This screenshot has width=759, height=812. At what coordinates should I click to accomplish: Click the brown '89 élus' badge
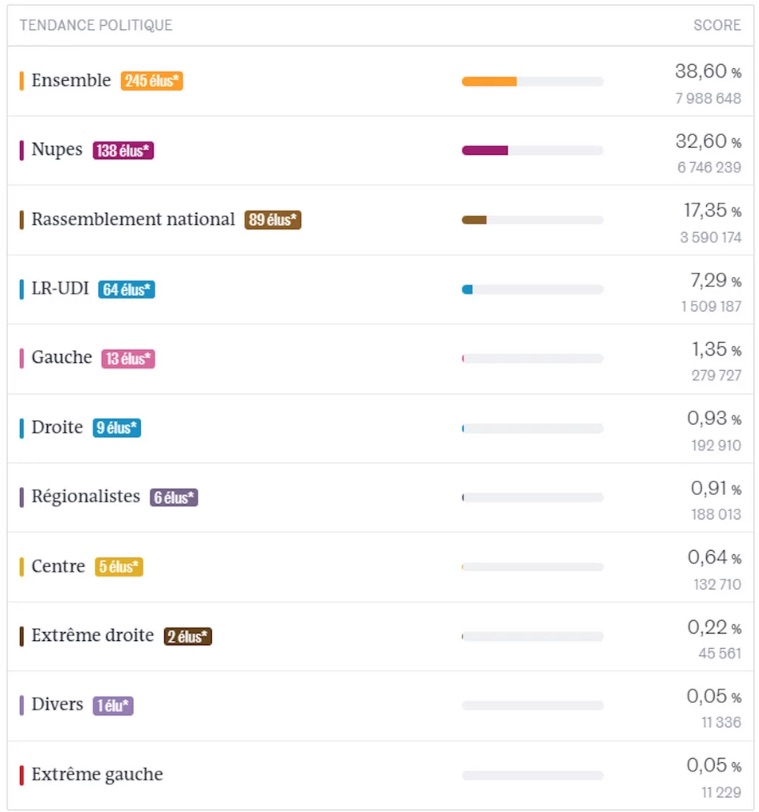273,220
